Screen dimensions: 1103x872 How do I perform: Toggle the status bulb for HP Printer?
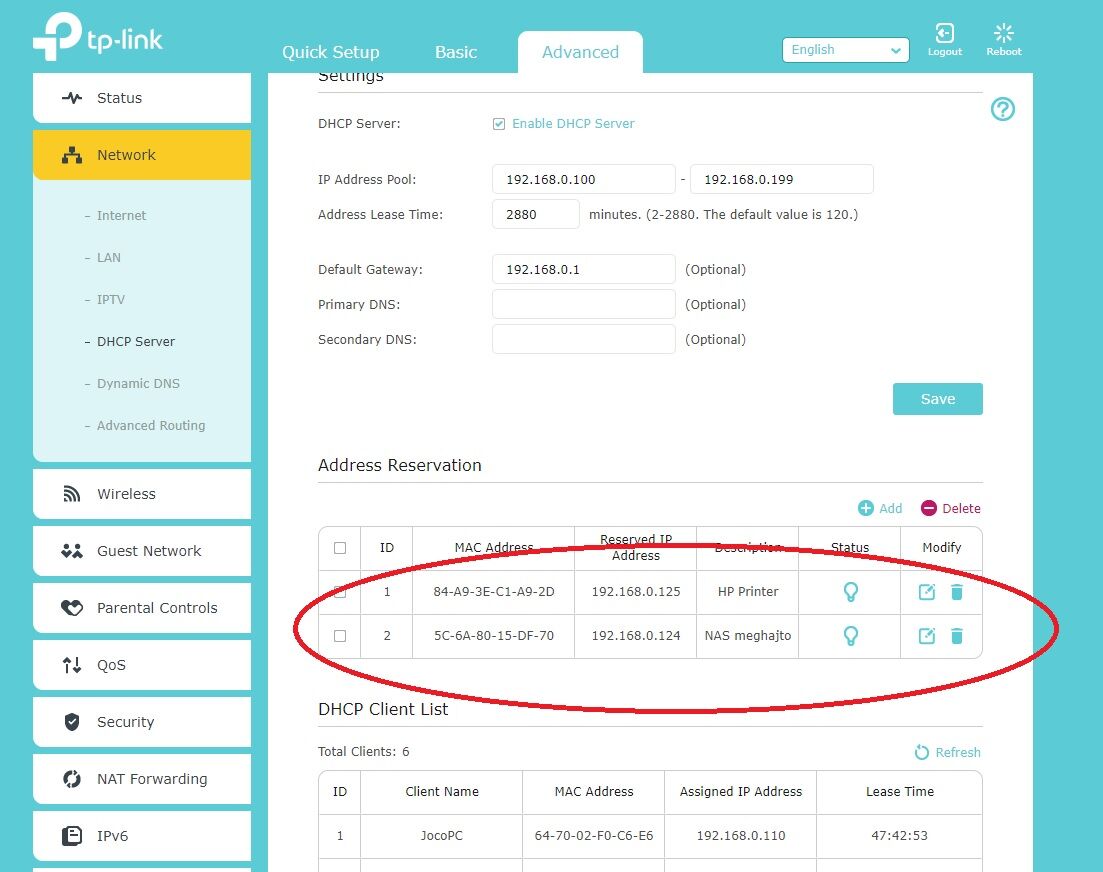pos(850,592)
